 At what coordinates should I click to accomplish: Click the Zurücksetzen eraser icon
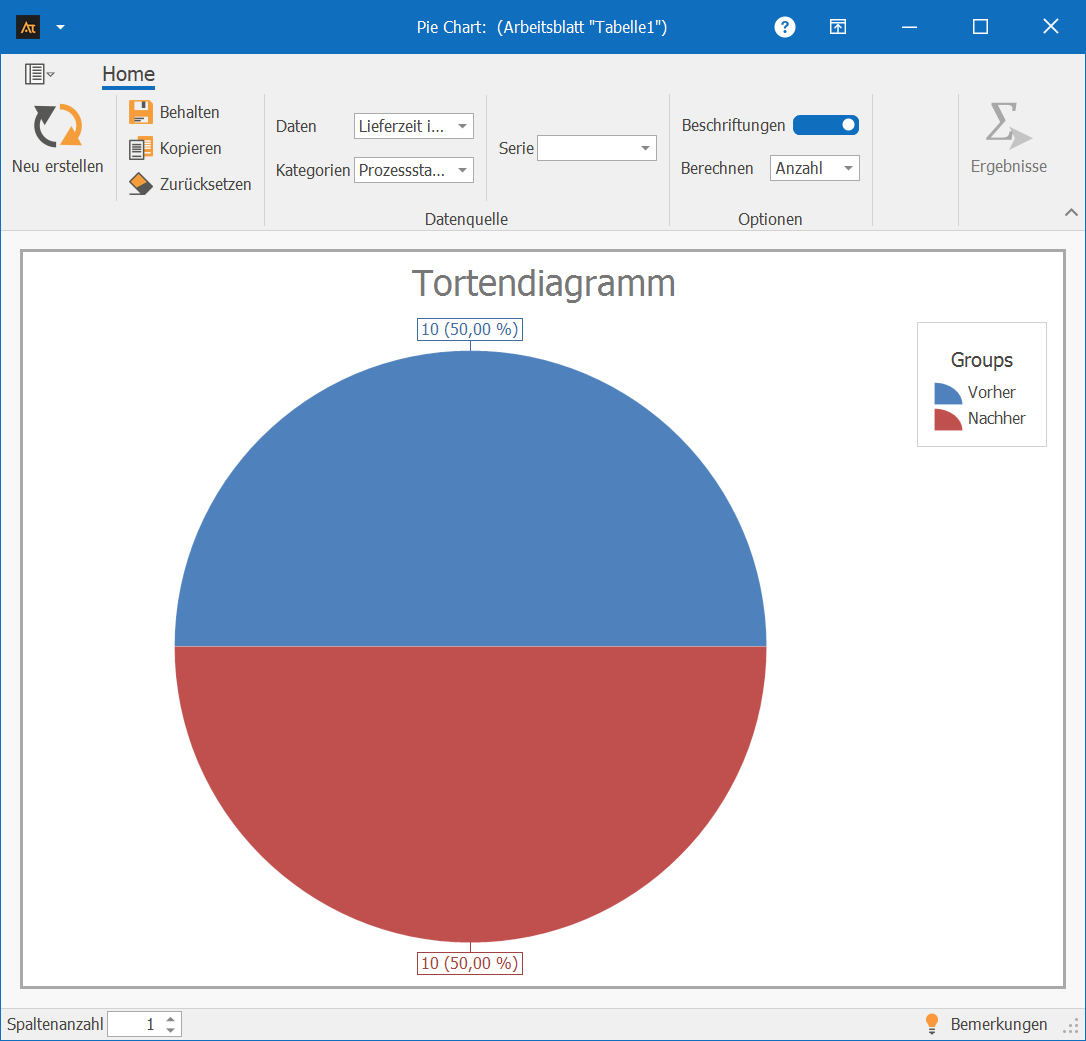[141, 184]
